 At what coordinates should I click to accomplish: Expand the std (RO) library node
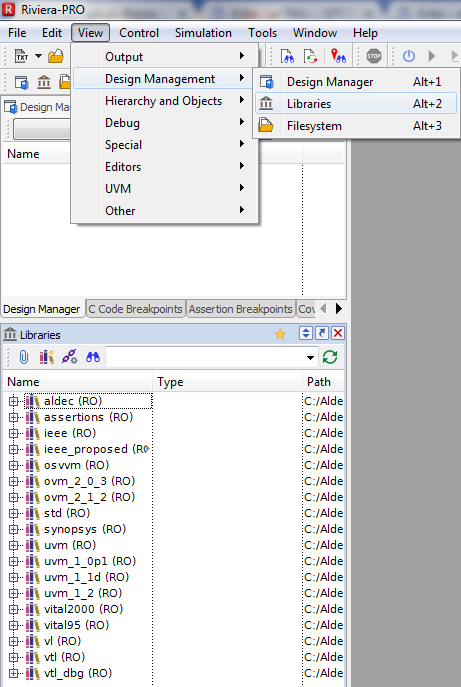[x=14, y=513]
